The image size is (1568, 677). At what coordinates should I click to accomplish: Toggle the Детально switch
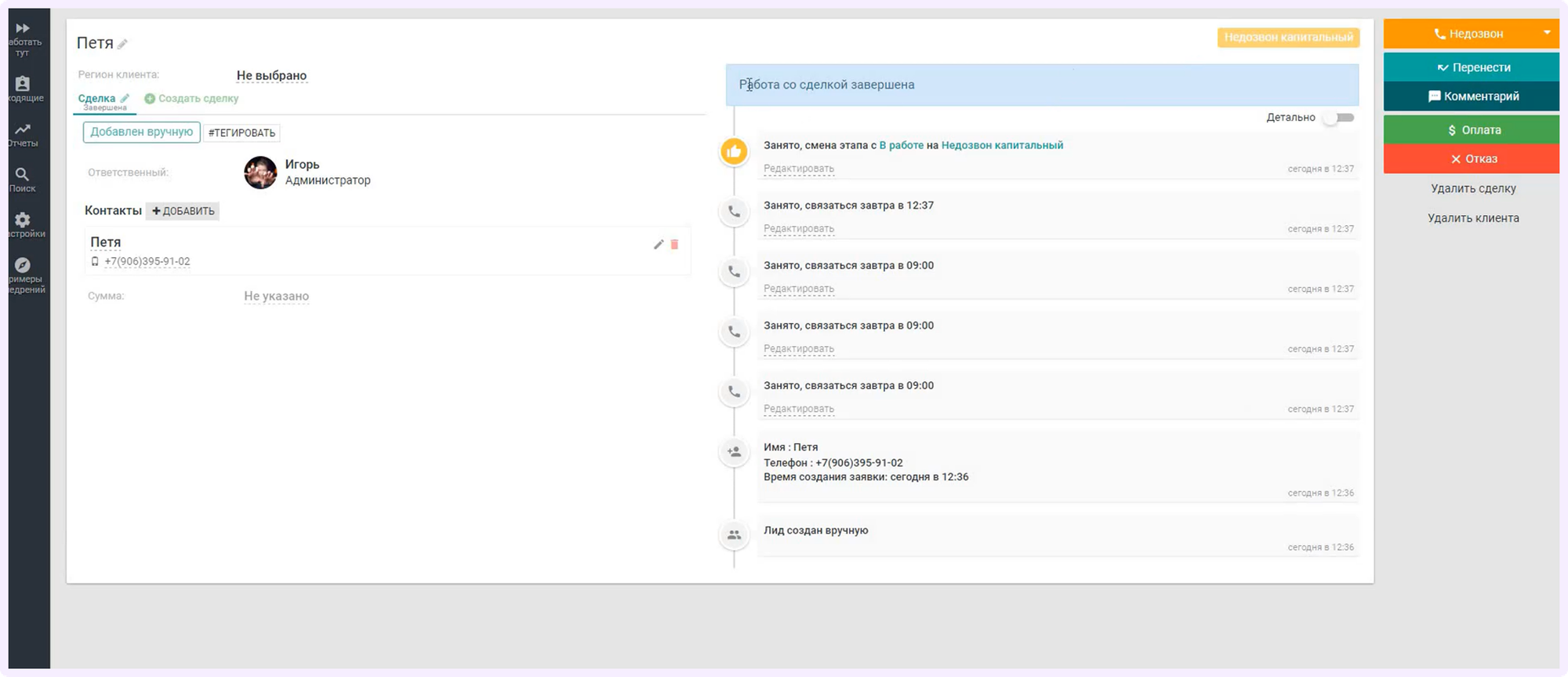point(1339,118)
